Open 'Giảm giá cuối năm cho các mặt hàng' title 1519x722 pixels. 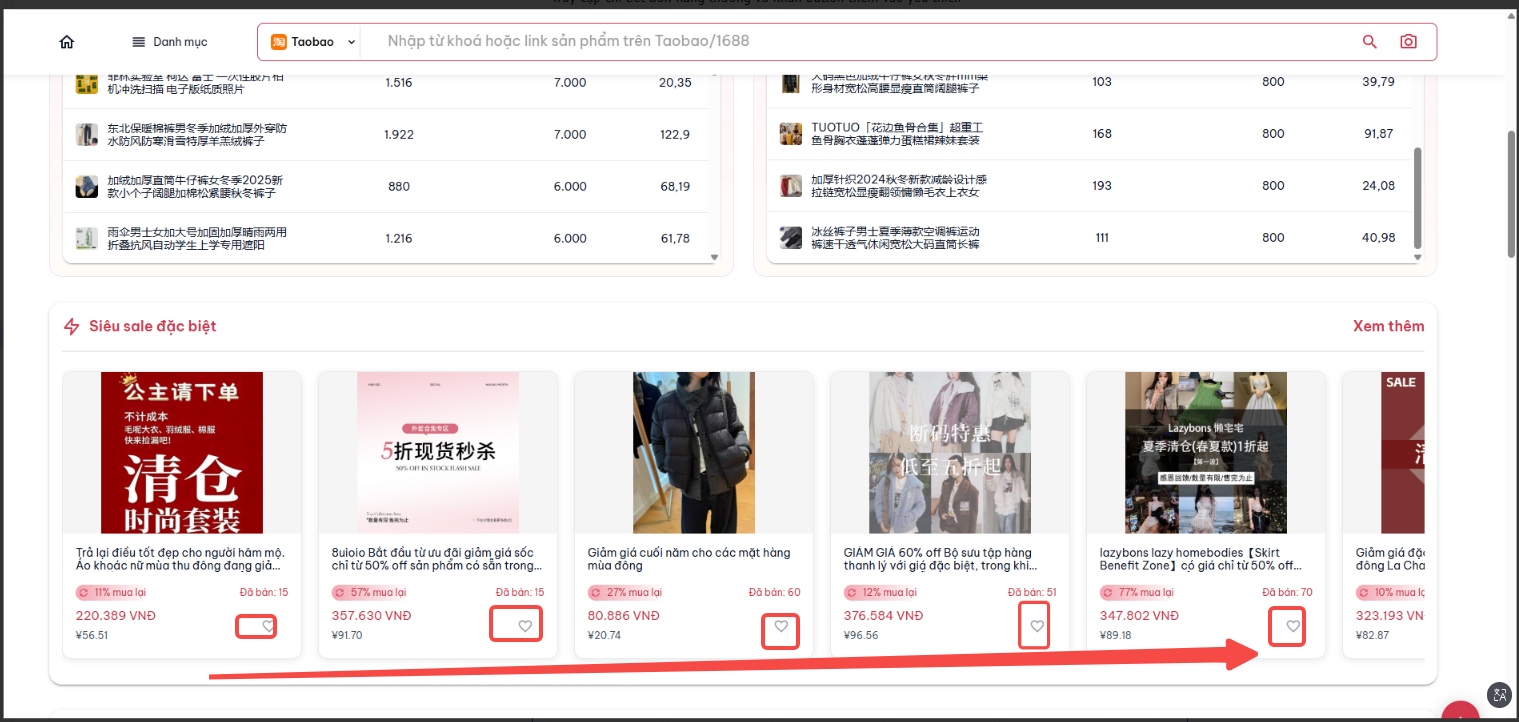click(689, 559)
